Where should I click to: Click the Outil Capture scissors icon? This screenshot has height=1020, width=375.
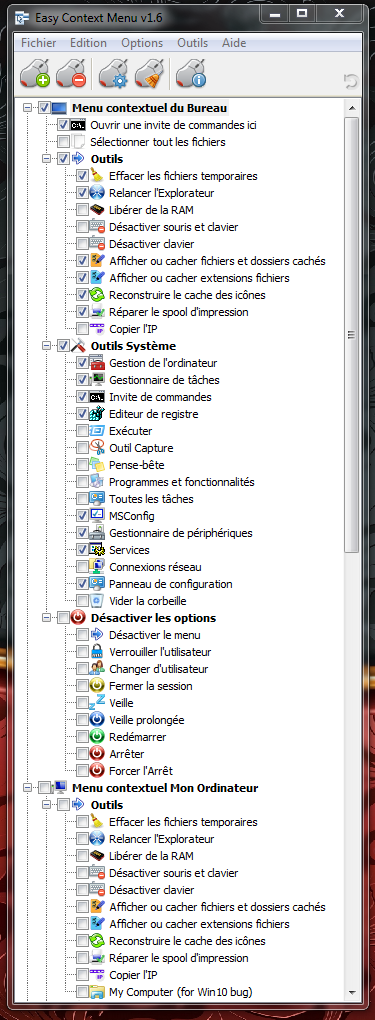[x=97, y=448]
